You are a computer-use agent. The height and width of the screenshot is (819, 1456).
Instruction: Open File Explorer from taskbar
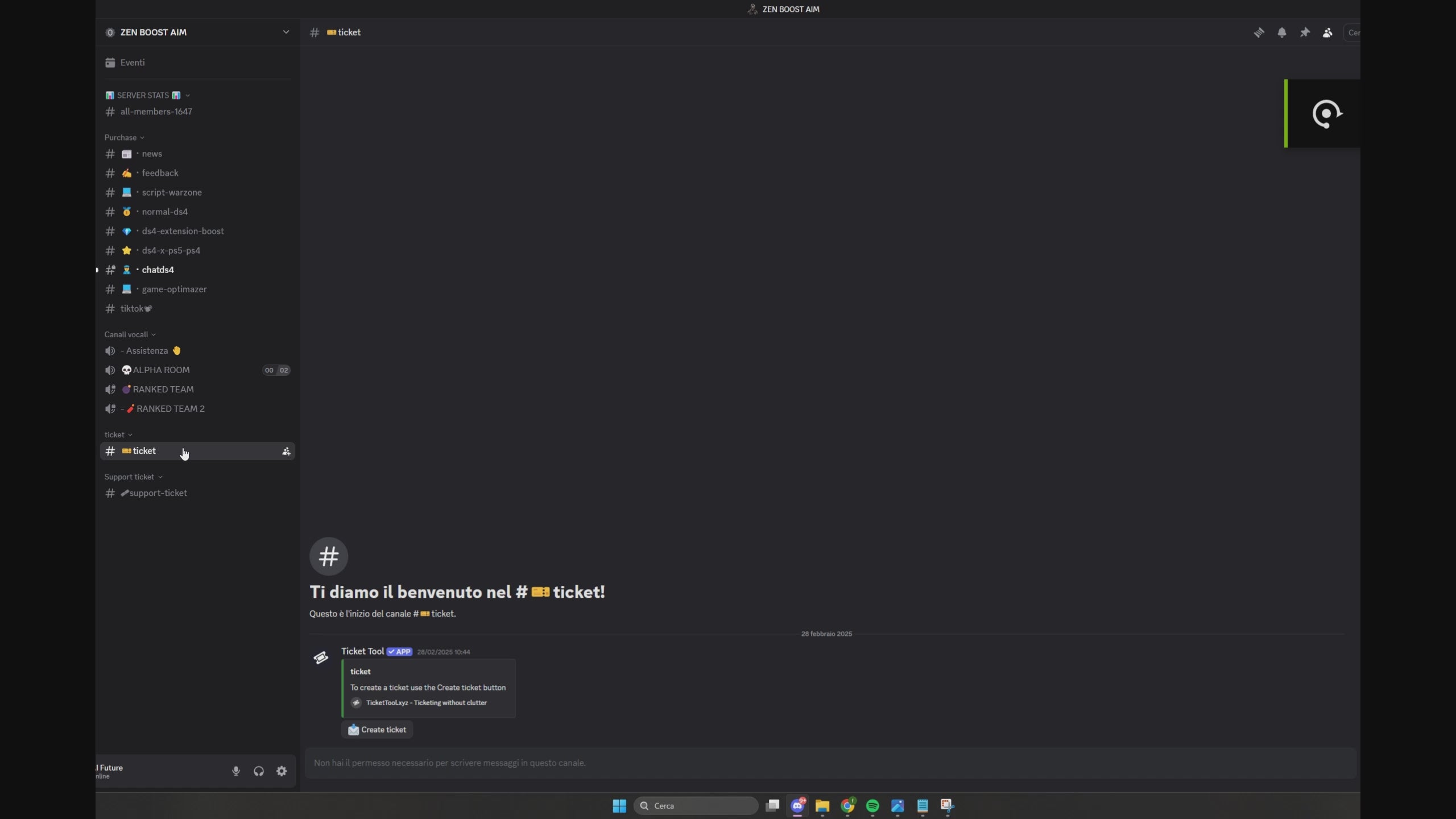[x=822, y=806]
